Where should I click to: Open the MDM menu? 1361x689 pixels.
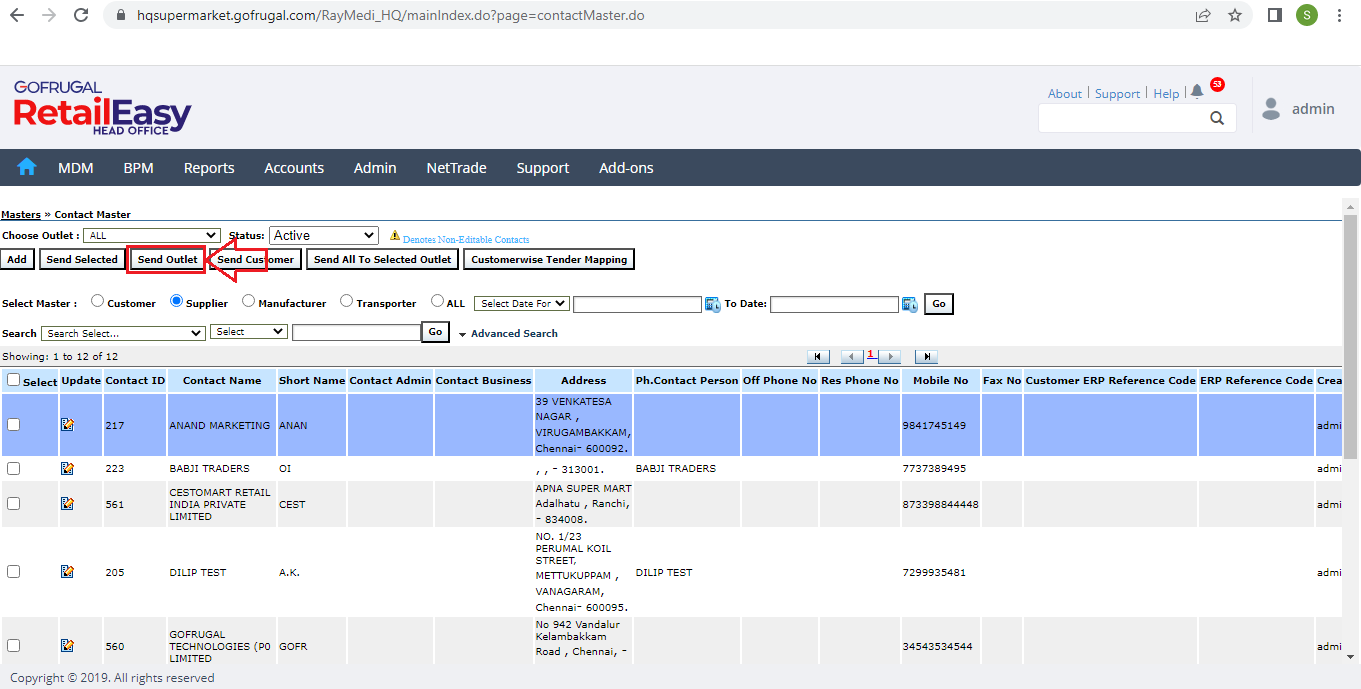[76, 168]
